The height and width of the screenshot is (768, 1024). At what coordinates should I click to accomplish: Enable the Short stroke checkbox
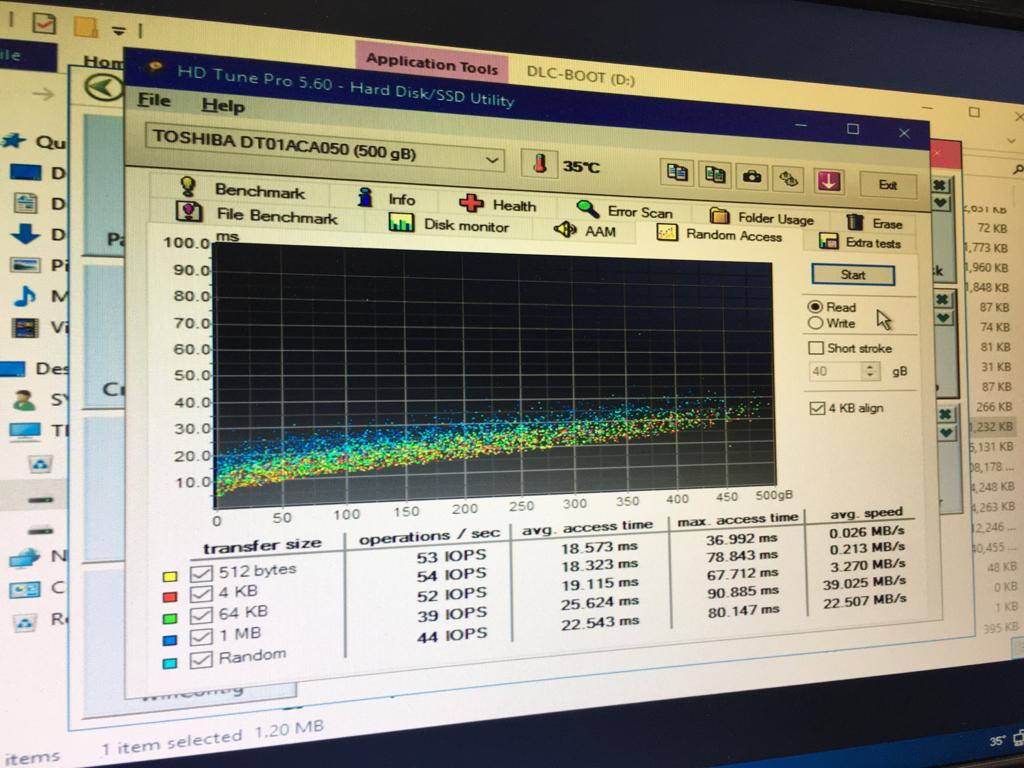pyautogui.click(x=816, y=347)
